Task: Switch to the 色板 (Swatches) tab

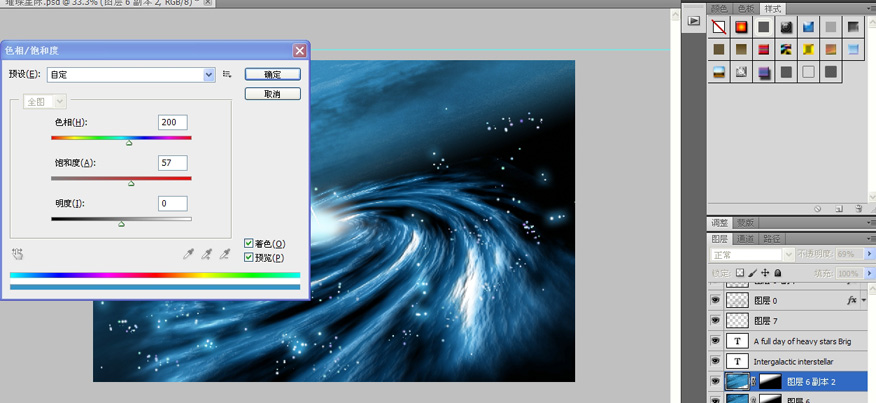Action: click(746, 8)
